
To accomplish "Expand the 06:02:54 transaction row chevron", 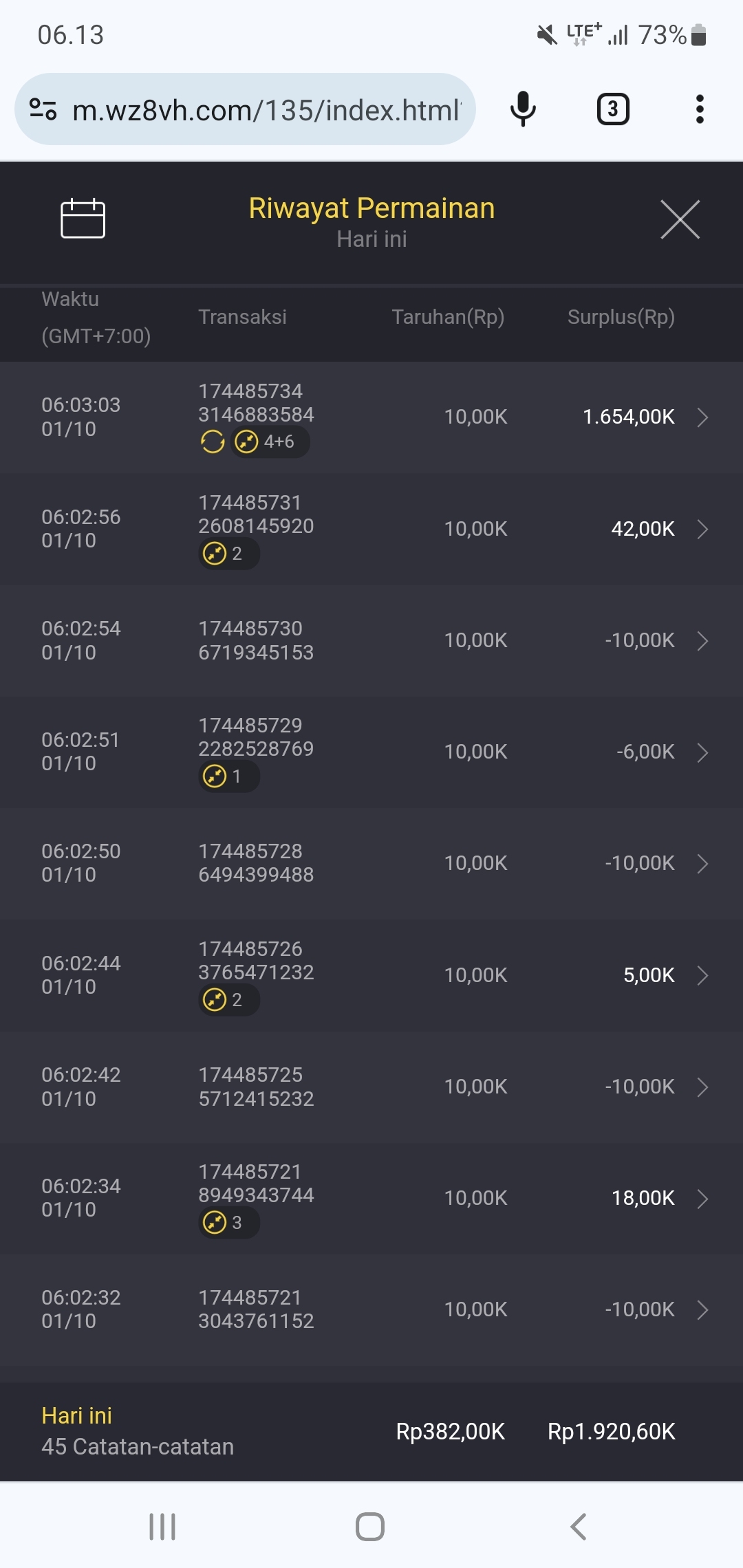I will 702,641.
